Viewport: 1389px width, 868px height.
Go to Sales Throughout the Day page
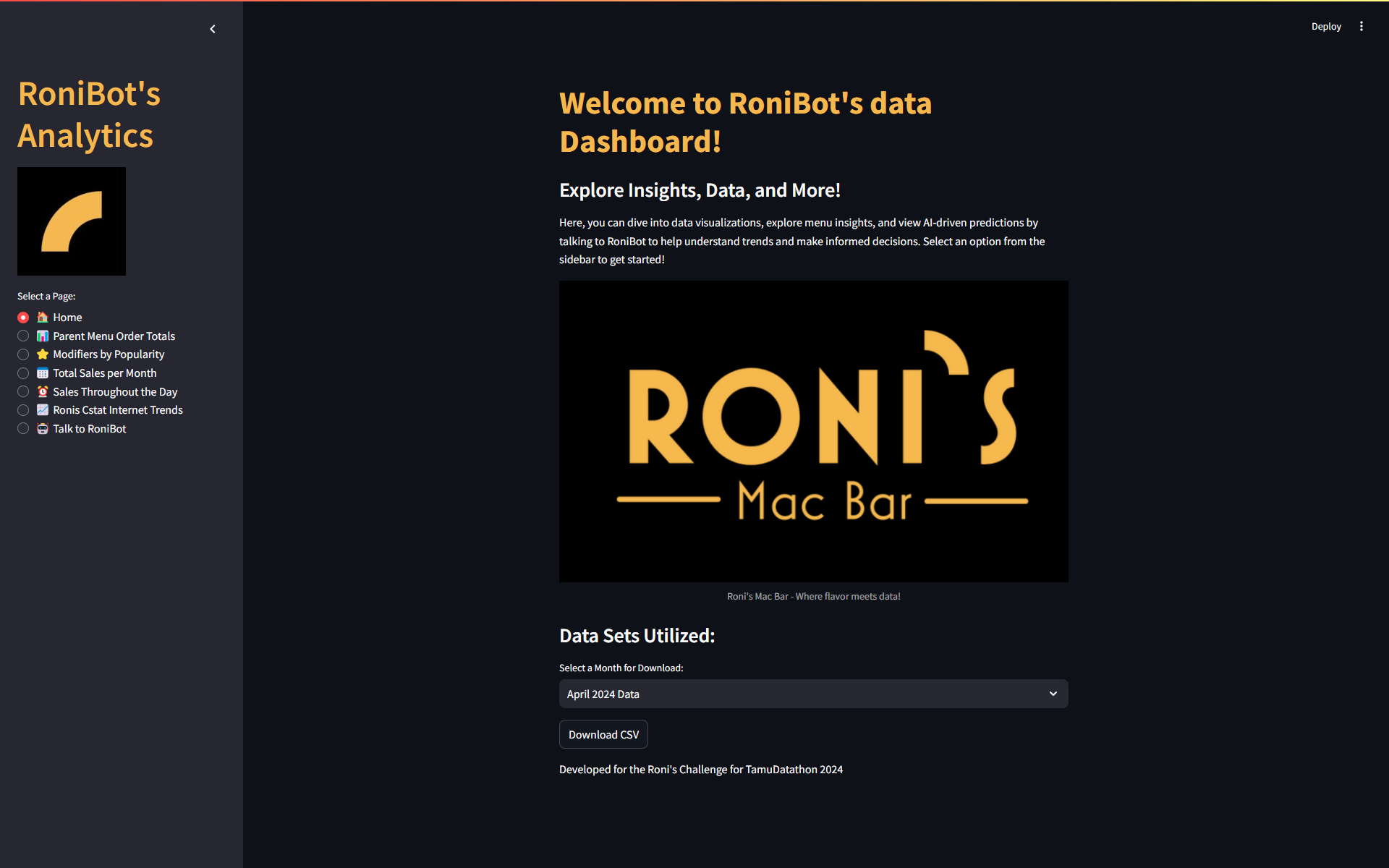point(115,392)
